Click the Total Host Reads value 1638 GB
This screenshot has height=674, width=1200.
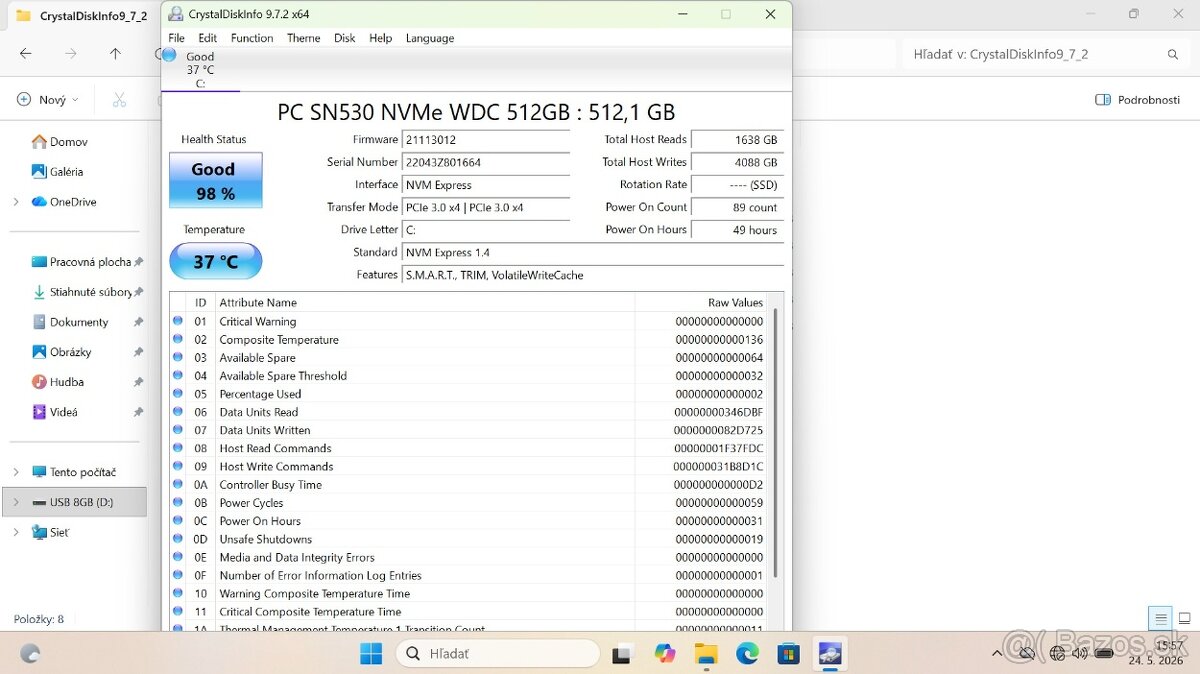tap(737, 140)
